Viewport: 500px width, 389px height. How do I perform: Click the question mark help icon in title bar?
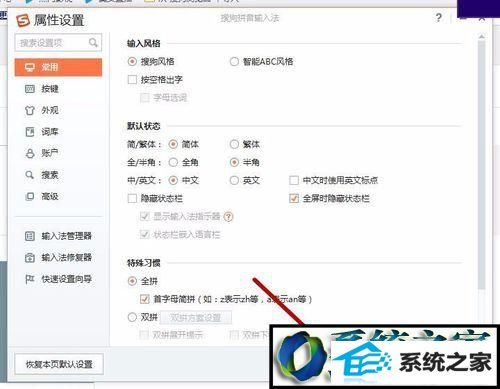pyautogui.click(x=439, y=17)
